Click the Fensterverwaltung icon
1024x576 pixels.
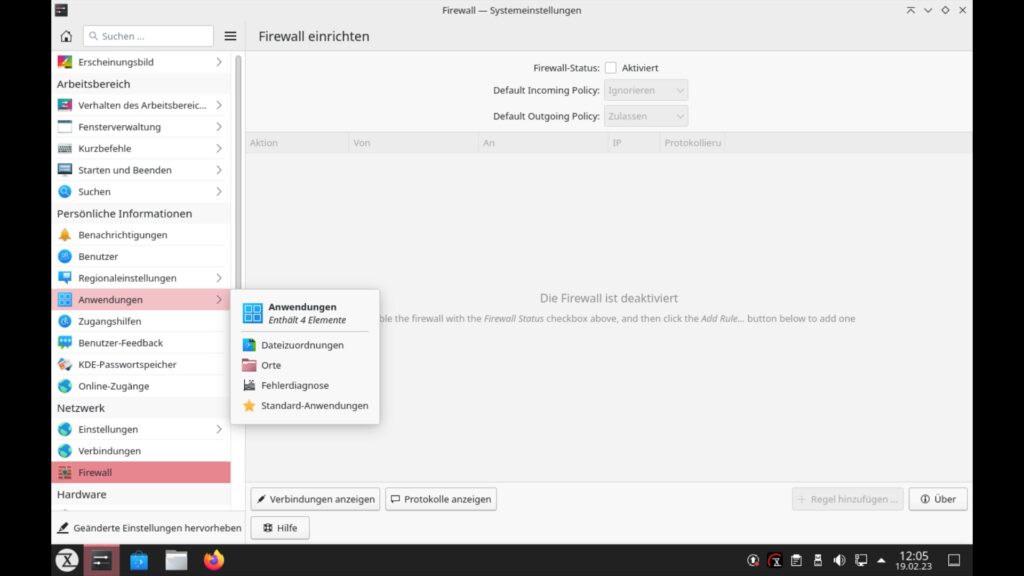tap(65, 127)
